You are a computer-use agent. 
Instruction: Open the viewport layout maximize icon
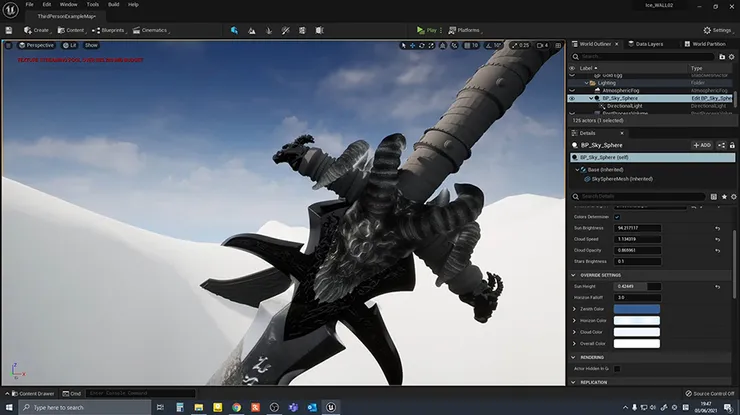[558, 45]
